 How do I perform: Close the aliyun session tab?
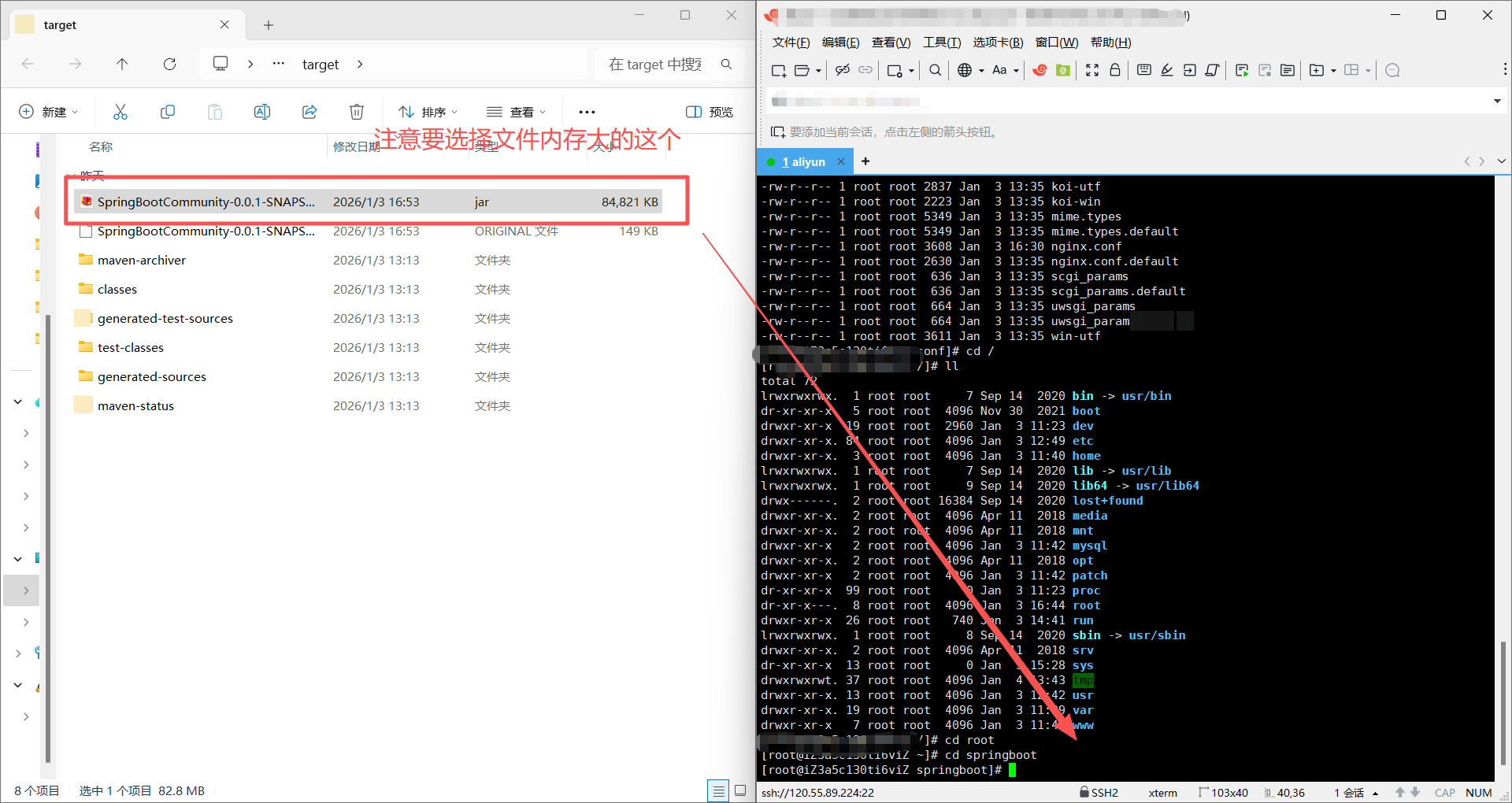pyautogui.click(x=841, y=161)
